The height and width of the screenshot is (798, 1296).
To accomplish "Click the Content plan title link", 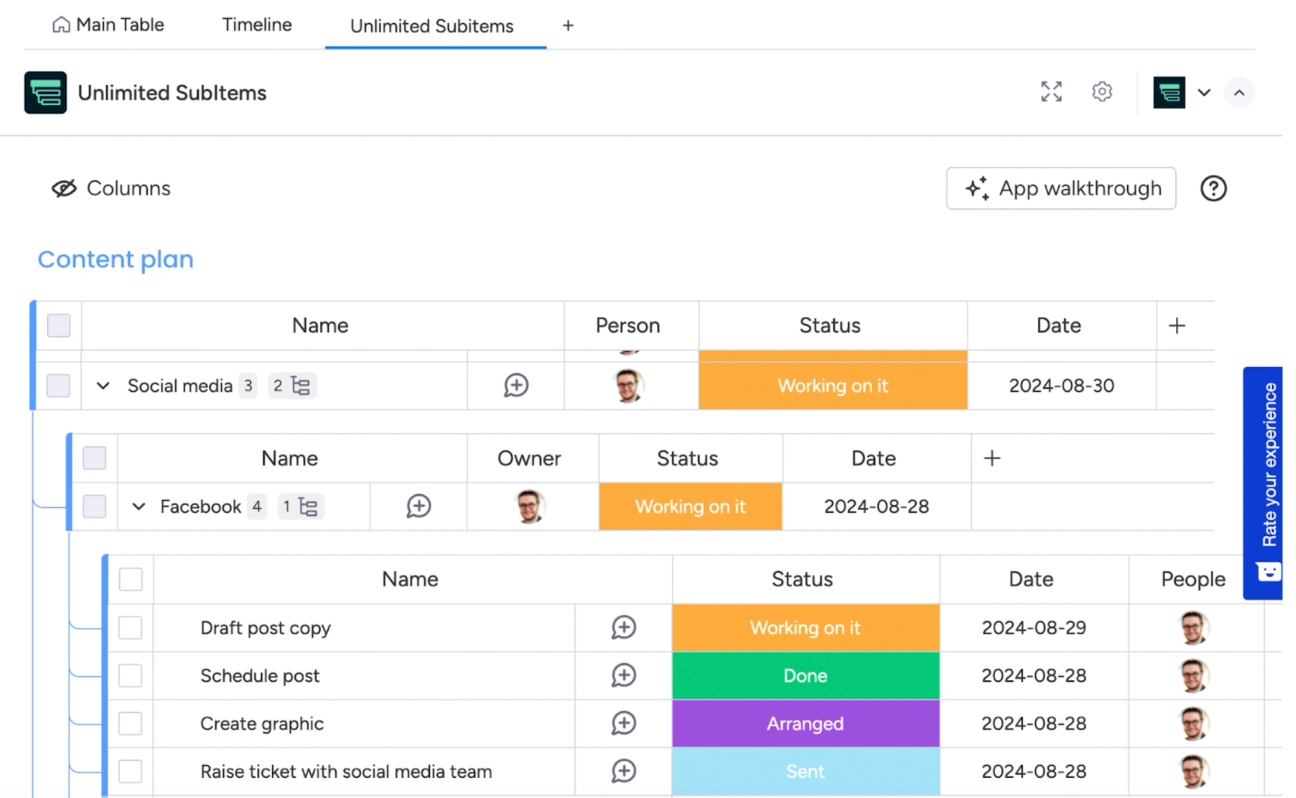I will point(115,259).
